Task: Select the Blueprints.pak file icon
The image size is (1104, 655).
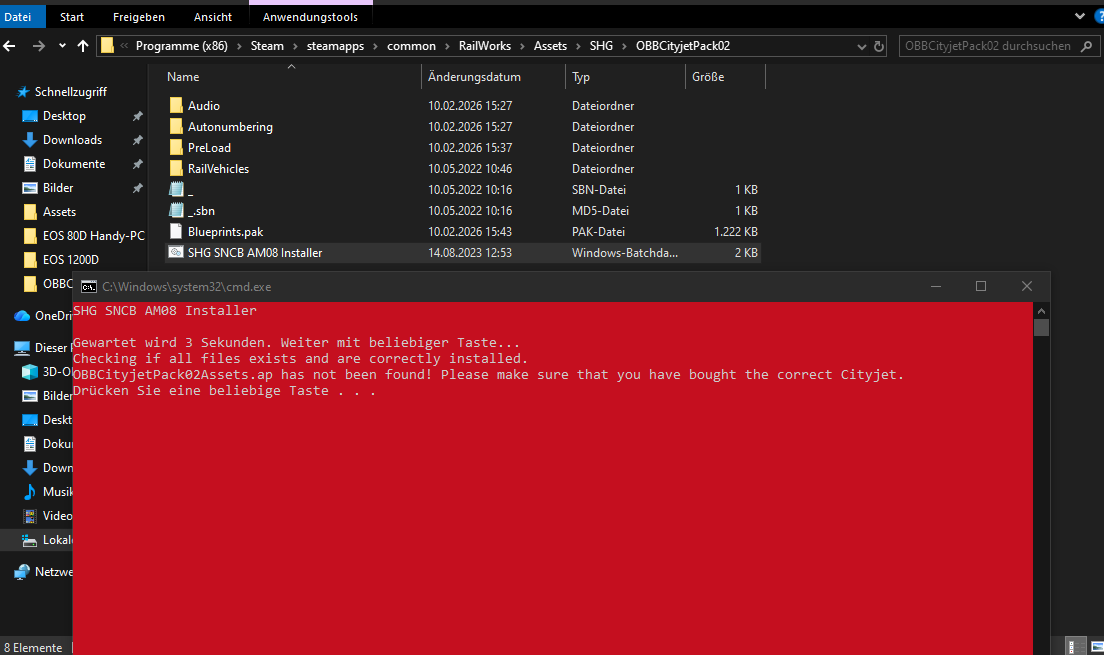Action: (176, 232)
